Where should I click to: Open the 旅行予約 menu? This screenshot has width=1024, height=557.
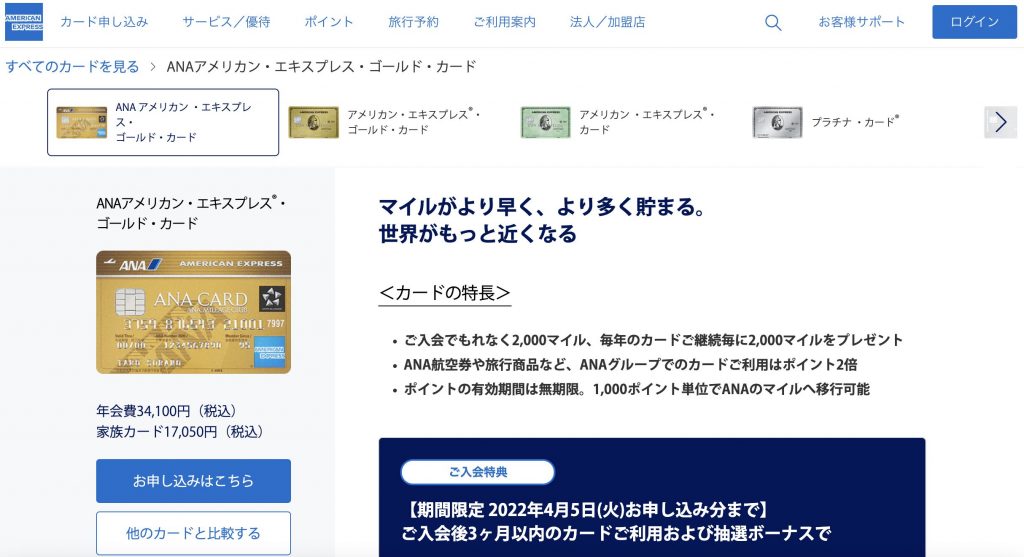click(413, 22)
